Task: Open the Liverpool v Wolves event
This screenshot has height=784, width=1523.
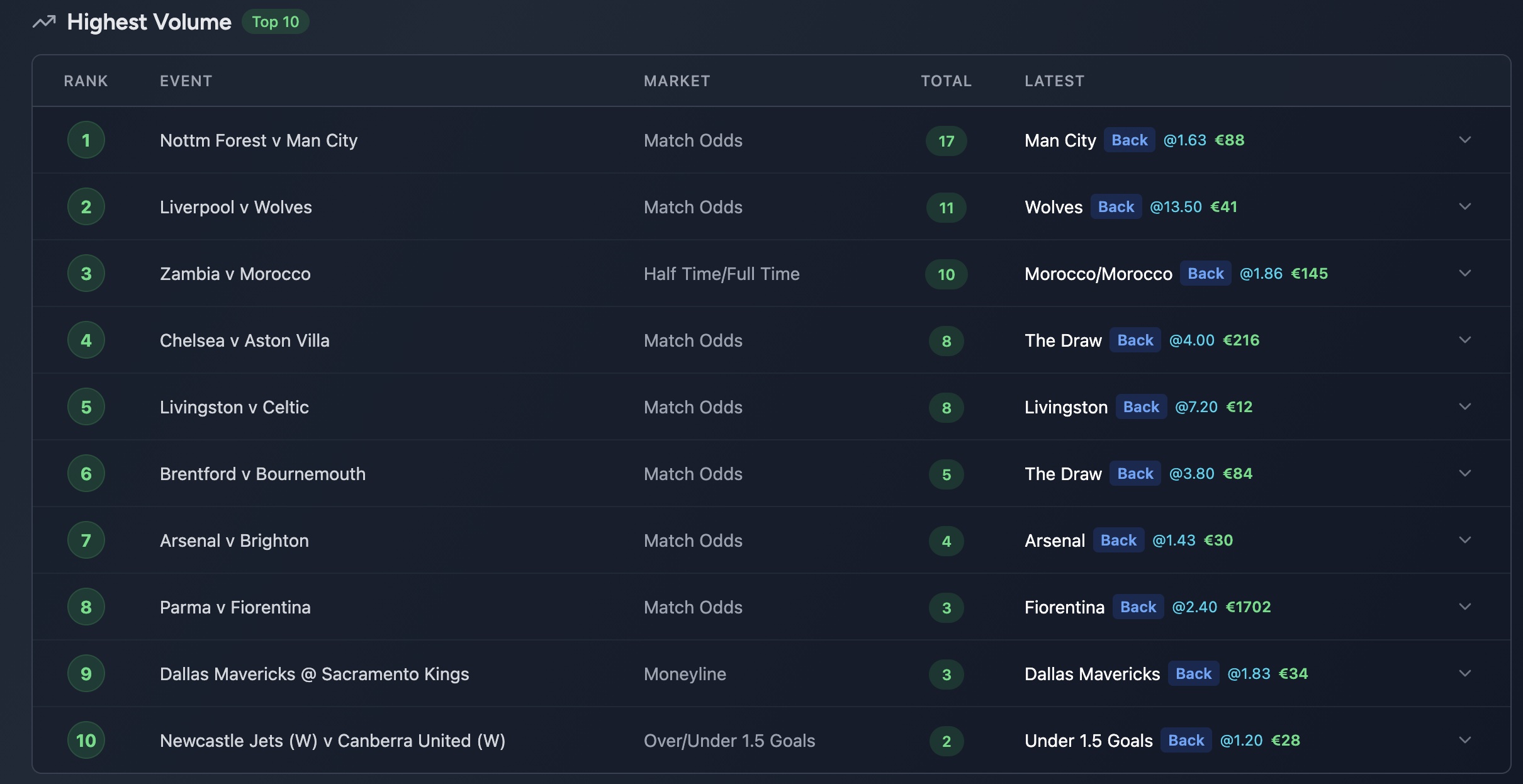Action: point(235,206)
